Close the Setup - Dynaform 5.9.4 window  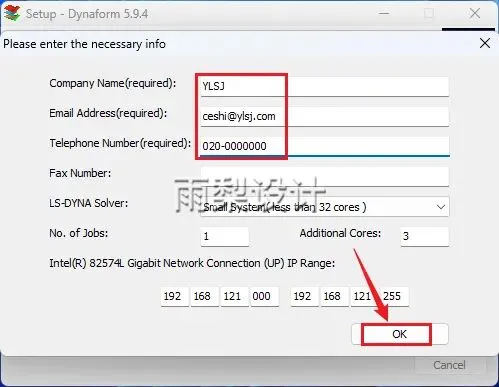(474, 14)
